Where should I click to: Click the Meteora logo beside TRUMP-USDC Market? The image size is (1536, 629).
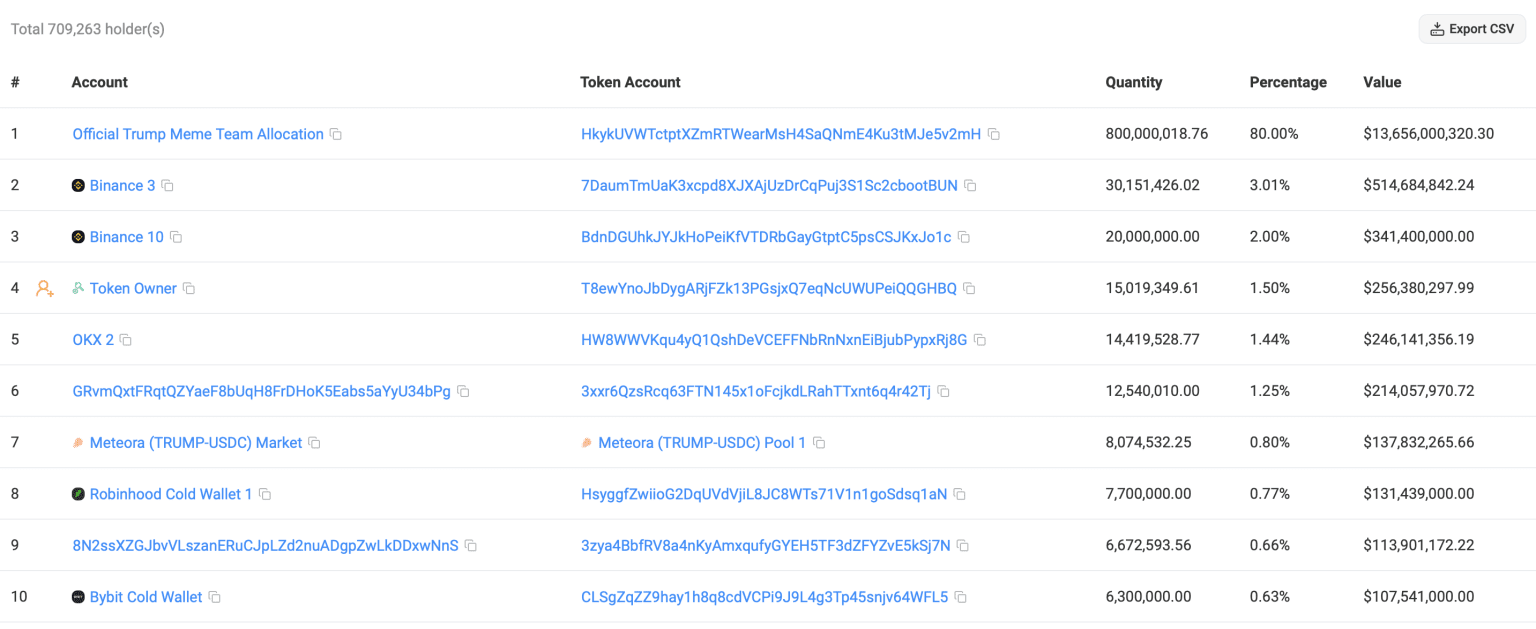(x=79, y=442)
